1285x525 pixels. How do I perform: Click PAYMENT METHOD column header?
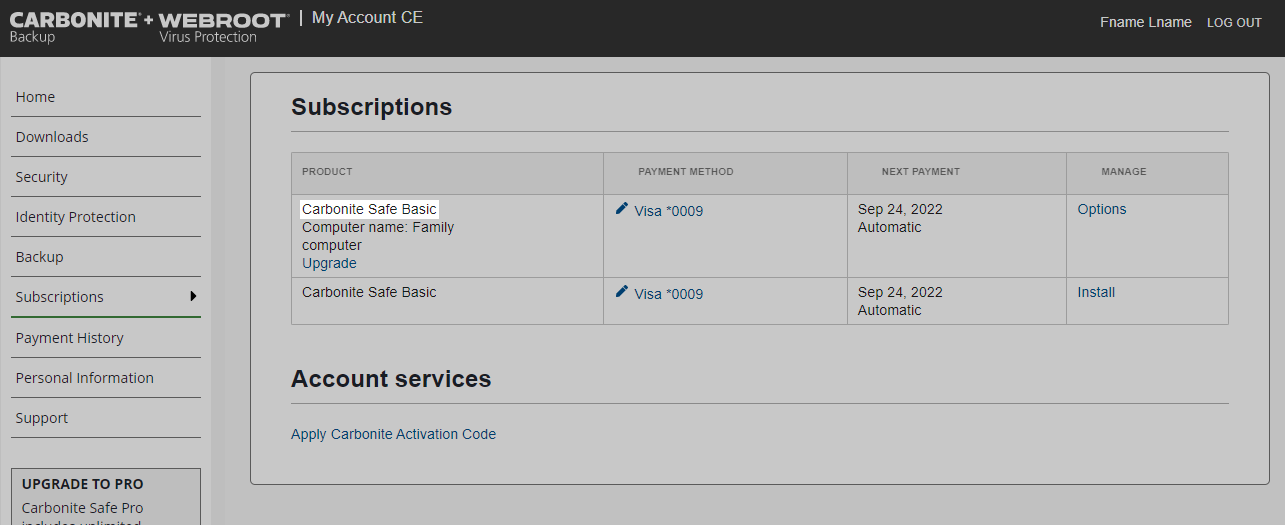coord(686,172)
